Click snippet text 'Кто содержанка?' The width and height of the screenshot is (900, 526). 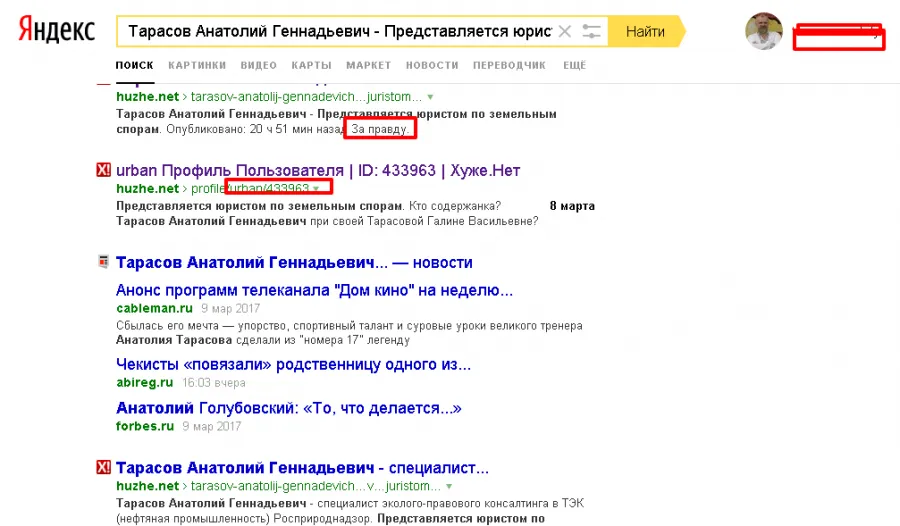click(455, 206)
